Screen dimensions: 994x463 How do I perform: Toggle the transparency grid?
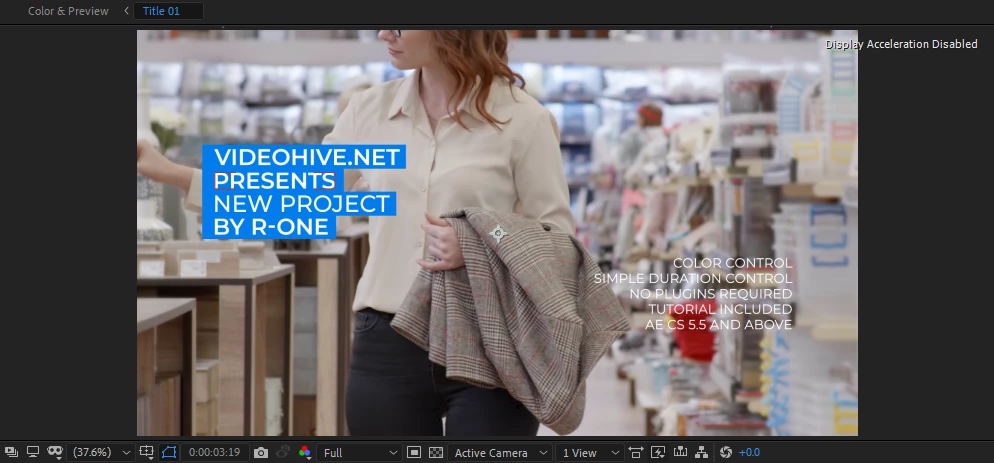coord(436,452)
